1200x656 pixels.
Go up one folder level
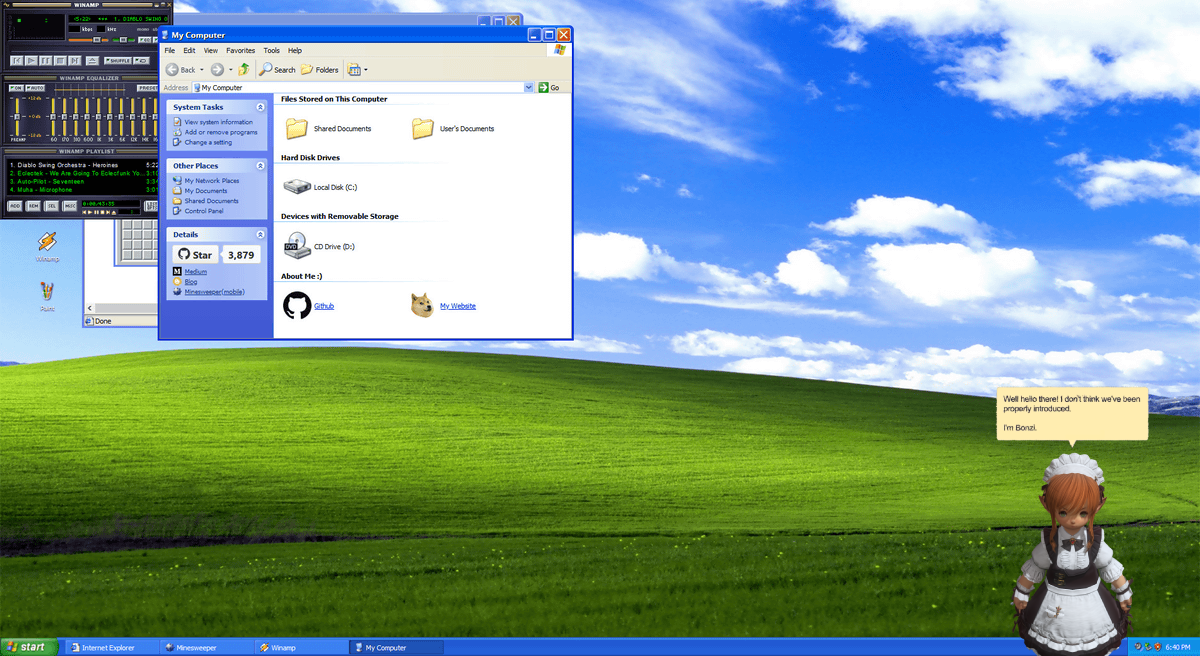tap(244, 70)
